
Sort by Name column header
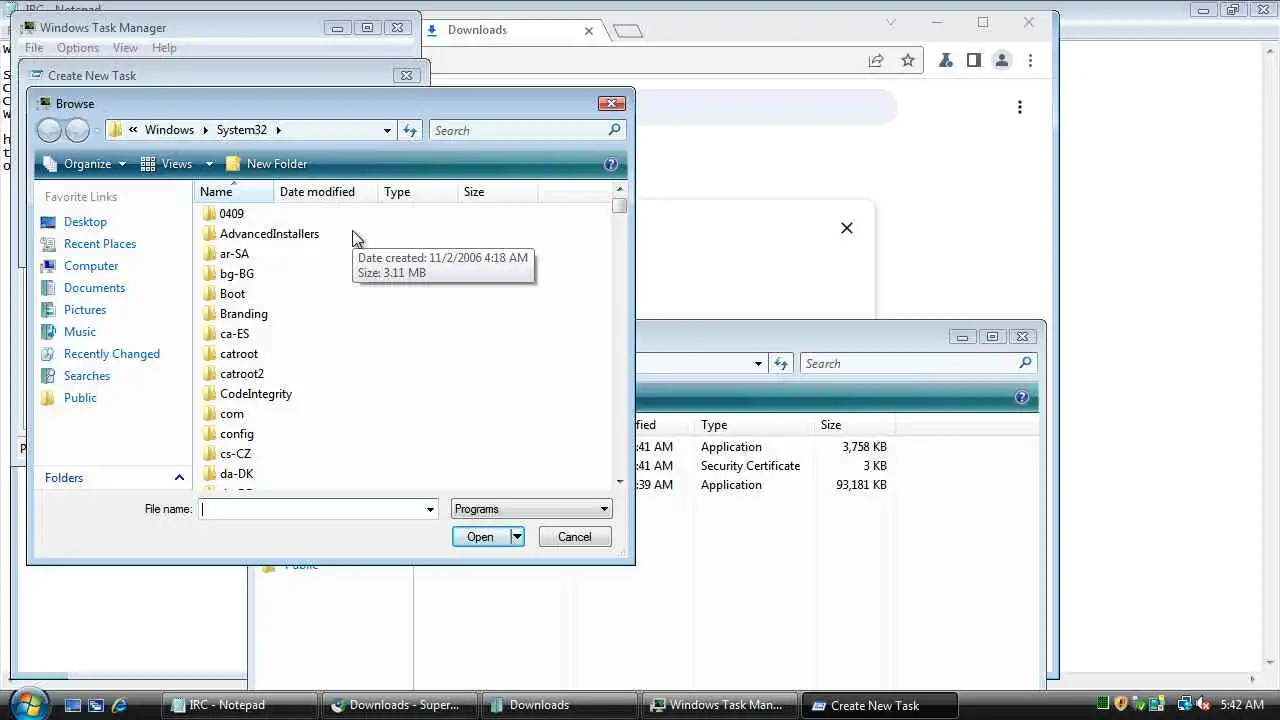234,192
